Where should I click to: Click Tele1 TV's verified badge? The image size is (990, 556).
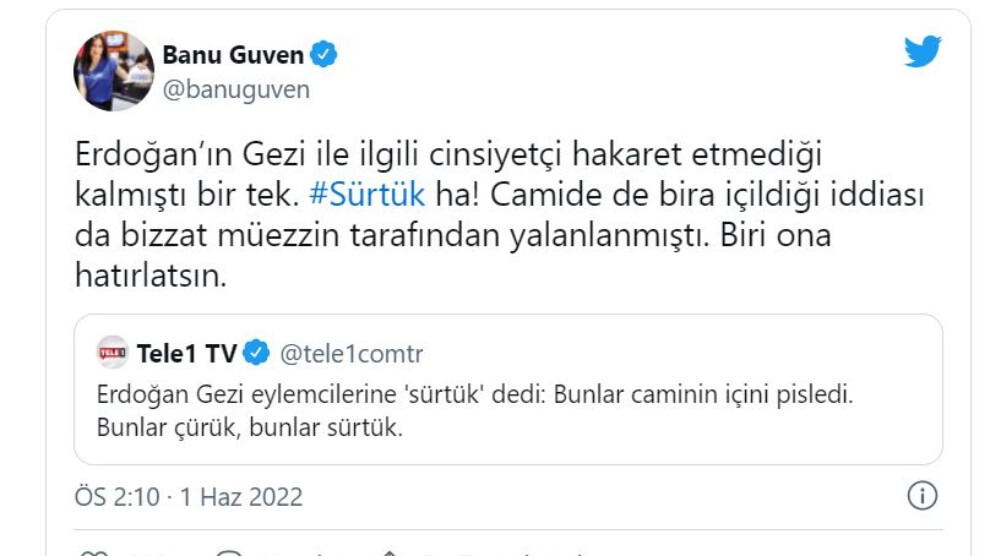click(257, 353)
